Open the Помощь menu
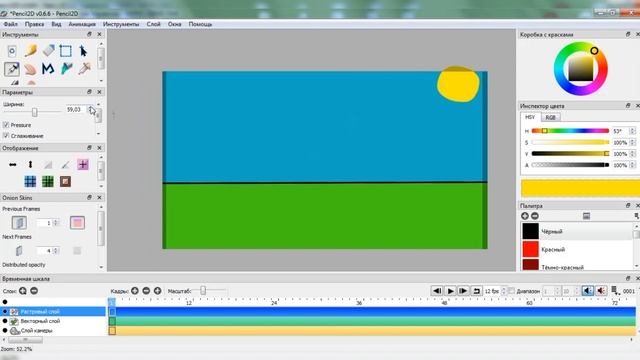The height and width of the screenshot is (360, 640). (200, 24)
